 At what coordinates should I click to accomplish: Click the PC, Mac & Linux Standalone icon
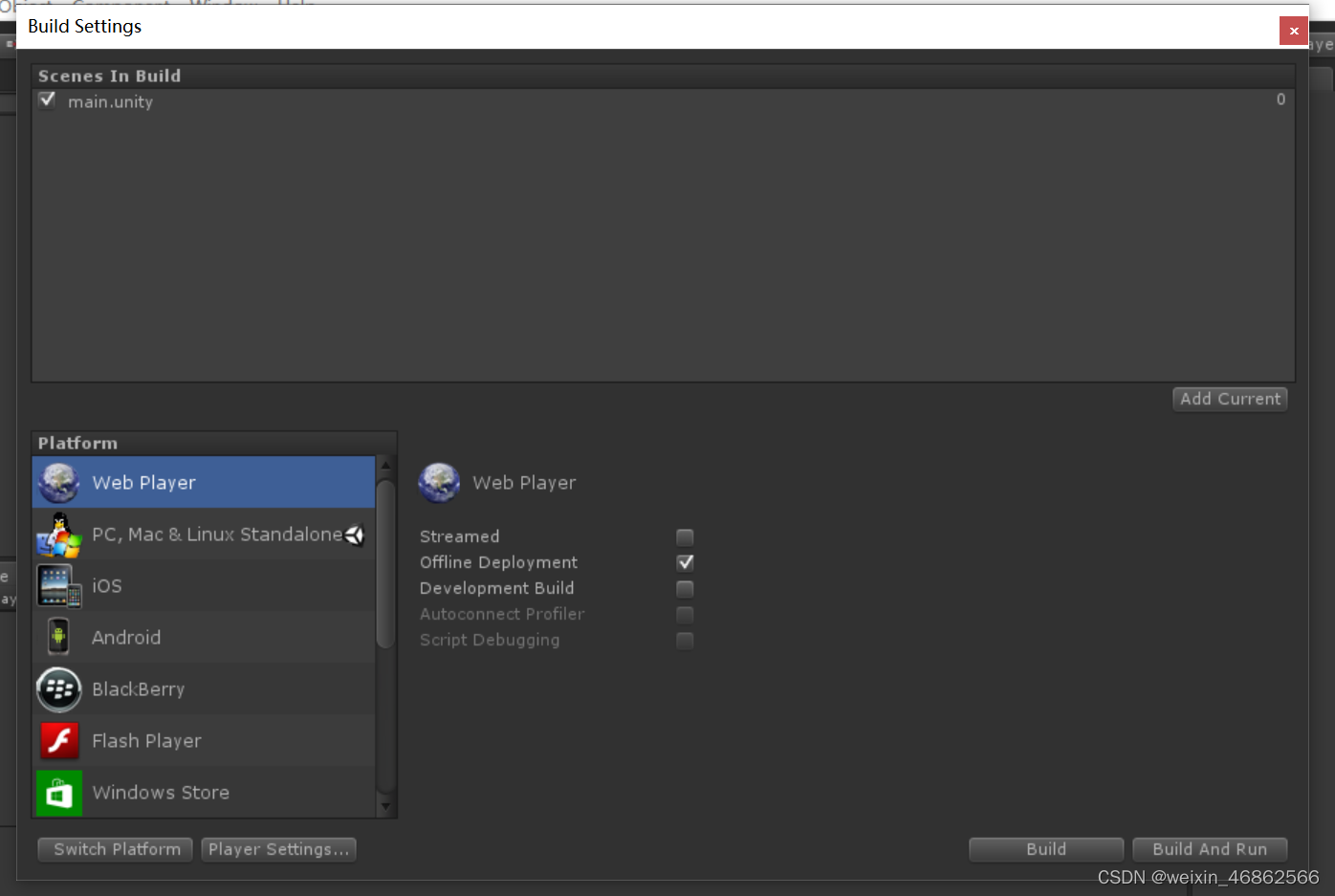[x=59, y=535]
